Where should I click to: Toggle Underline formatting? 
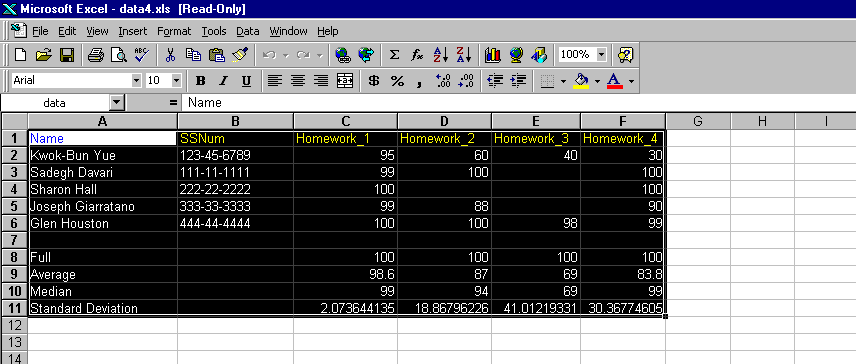[x=246, y=81]
